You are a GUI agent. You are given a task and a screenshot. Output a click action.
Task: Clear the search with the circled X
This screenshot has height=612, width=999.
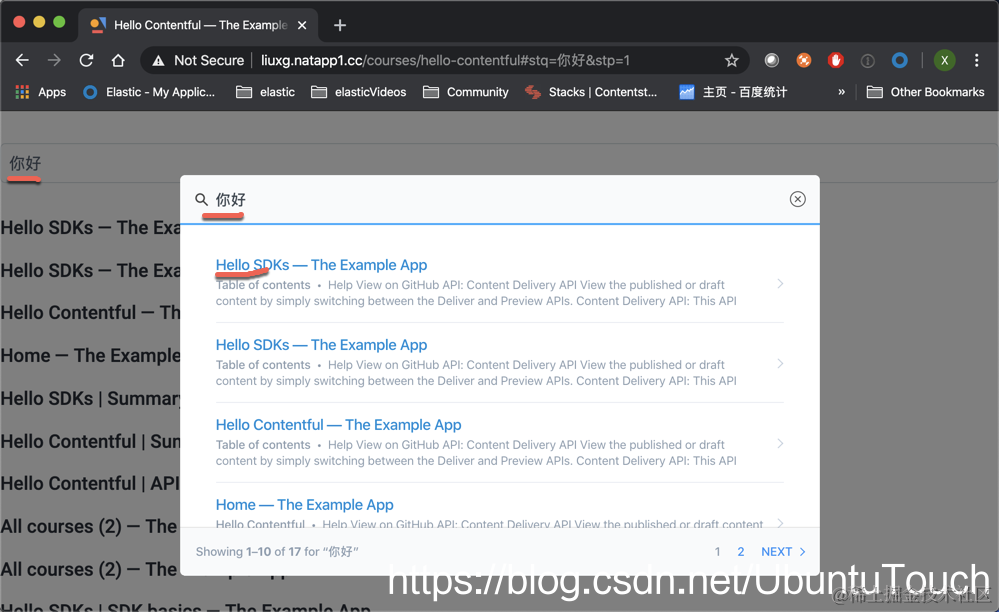point(797,199)
